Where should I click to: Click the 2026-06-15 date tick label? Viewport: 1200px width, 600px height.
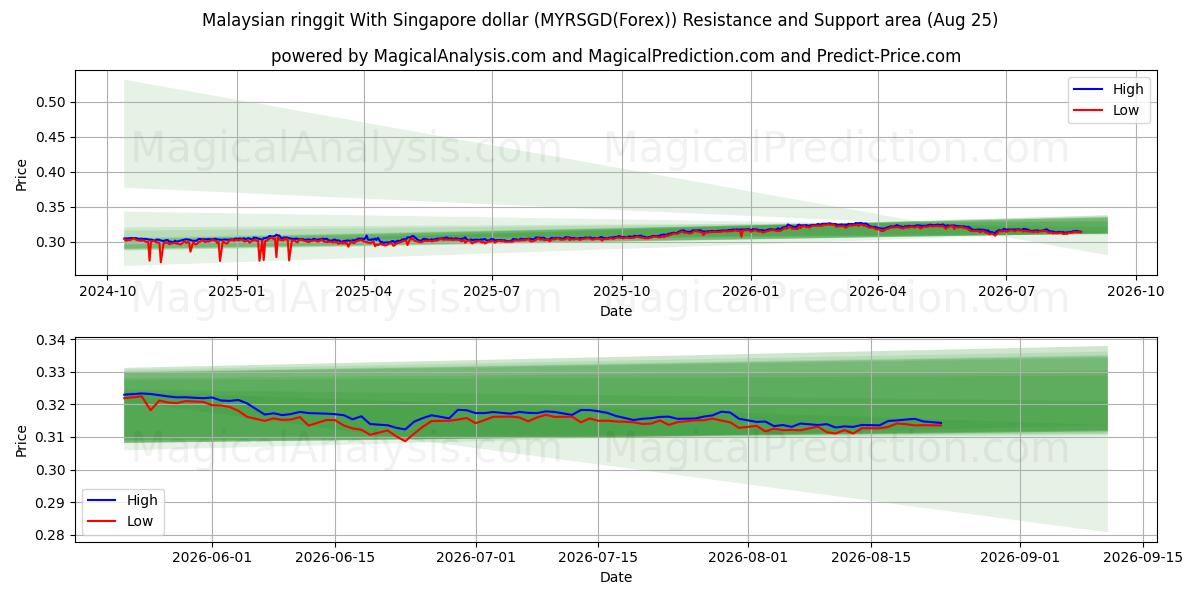[334, 558]
